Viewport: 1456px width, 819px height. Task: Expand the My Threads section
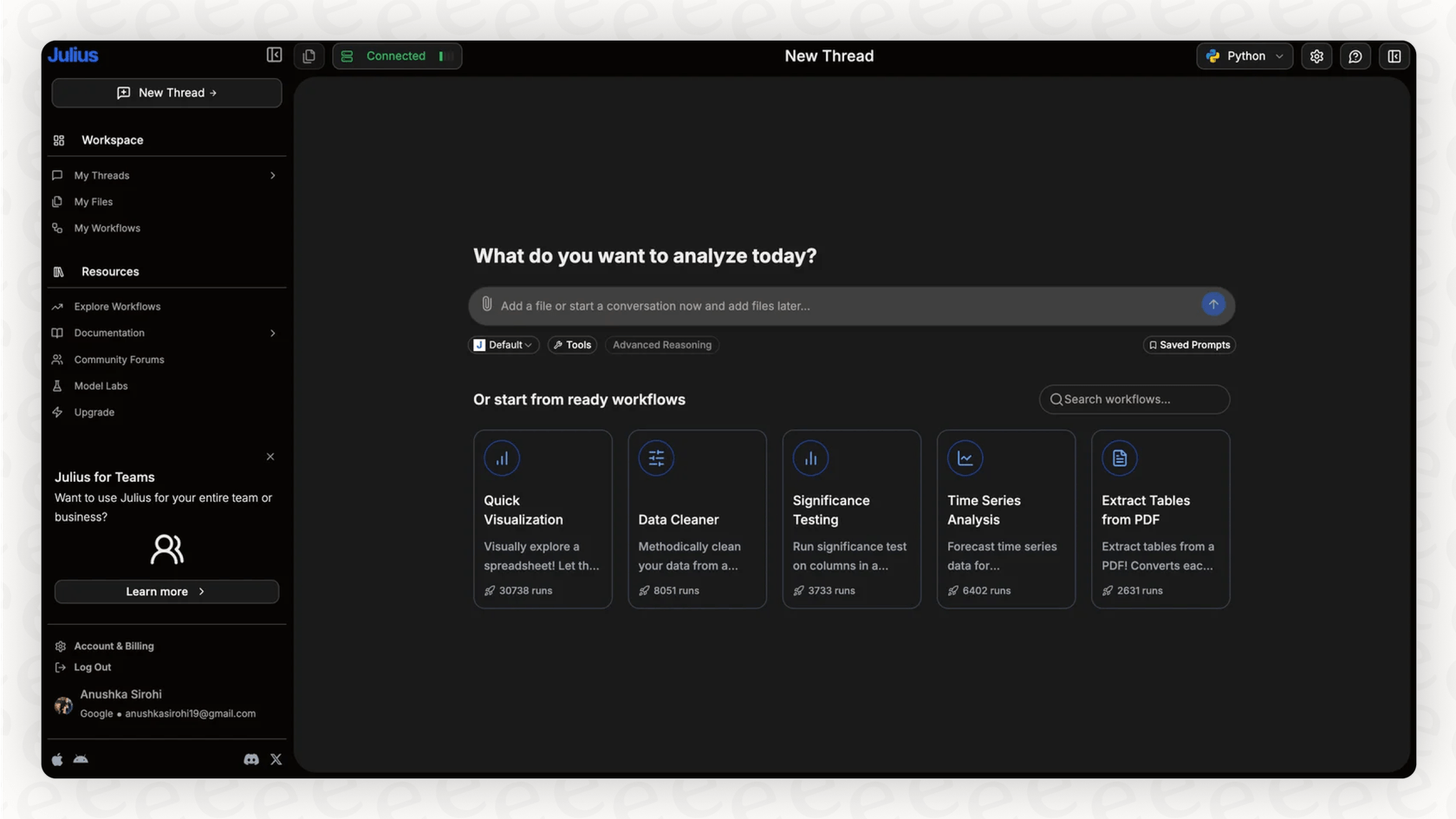[272, 175]
